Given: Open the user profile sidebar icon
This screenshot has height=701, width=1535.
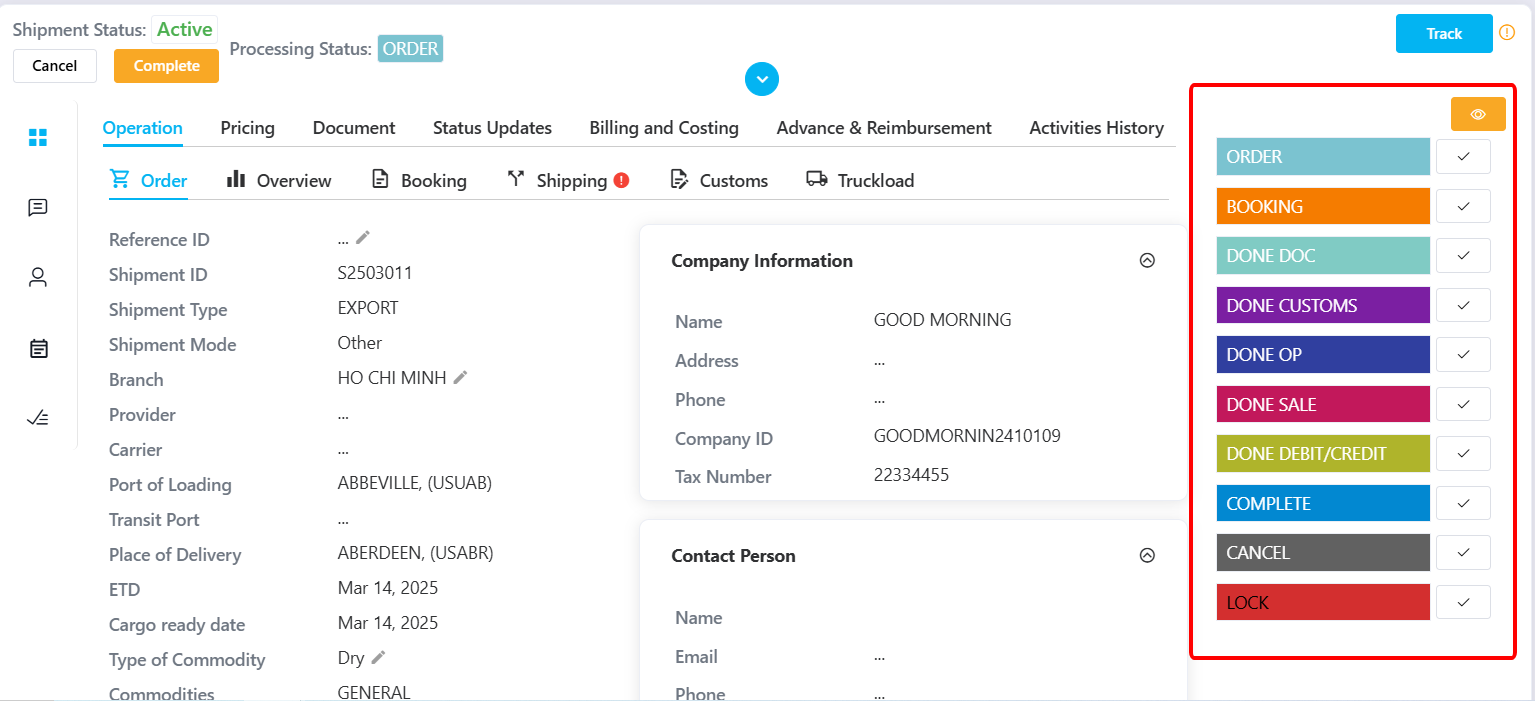Looking at the screenshot, I should (38, 278).
